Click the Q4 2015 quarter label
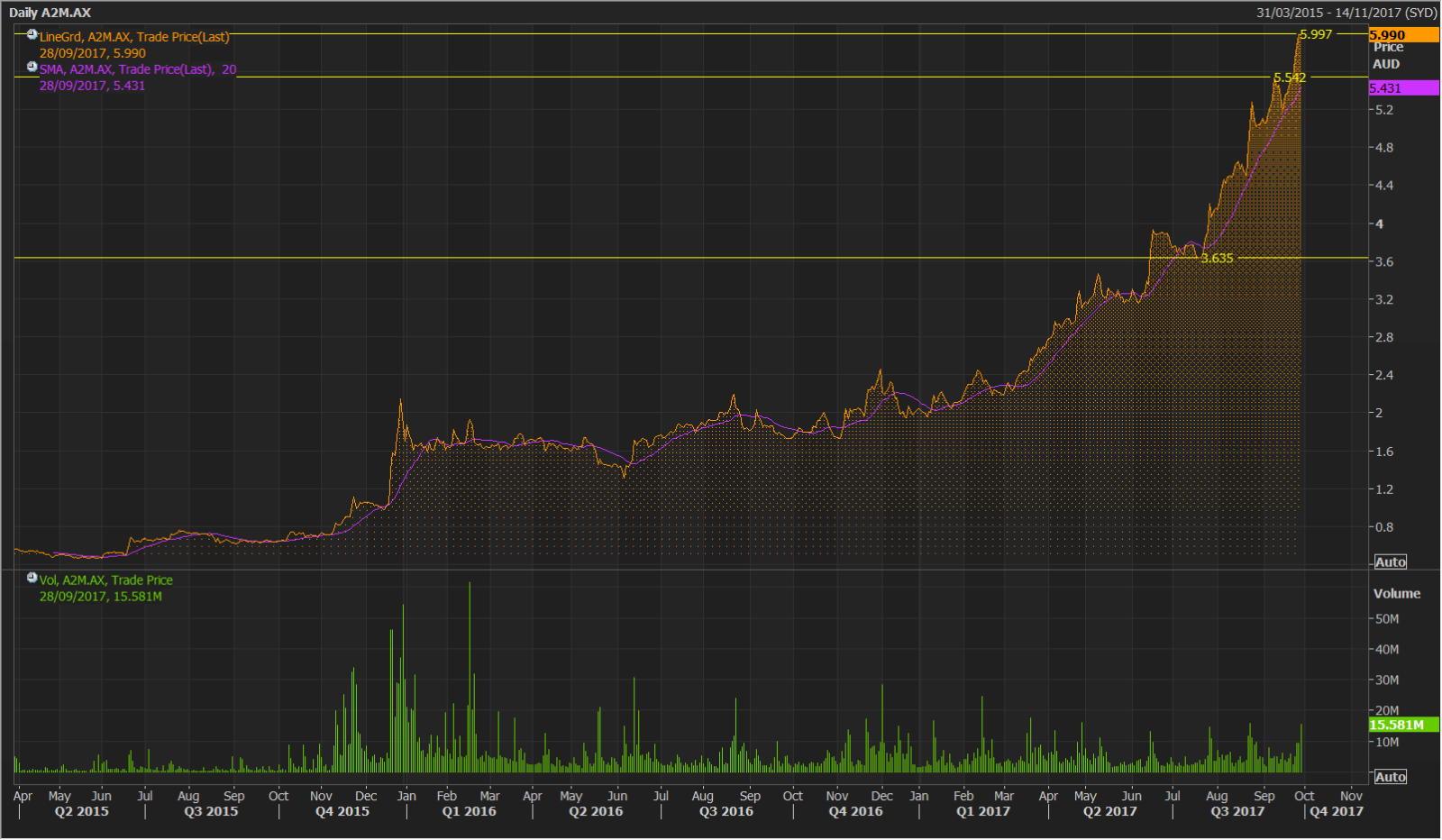Viewport: 1442px width, 840px height. click(342, 811)
